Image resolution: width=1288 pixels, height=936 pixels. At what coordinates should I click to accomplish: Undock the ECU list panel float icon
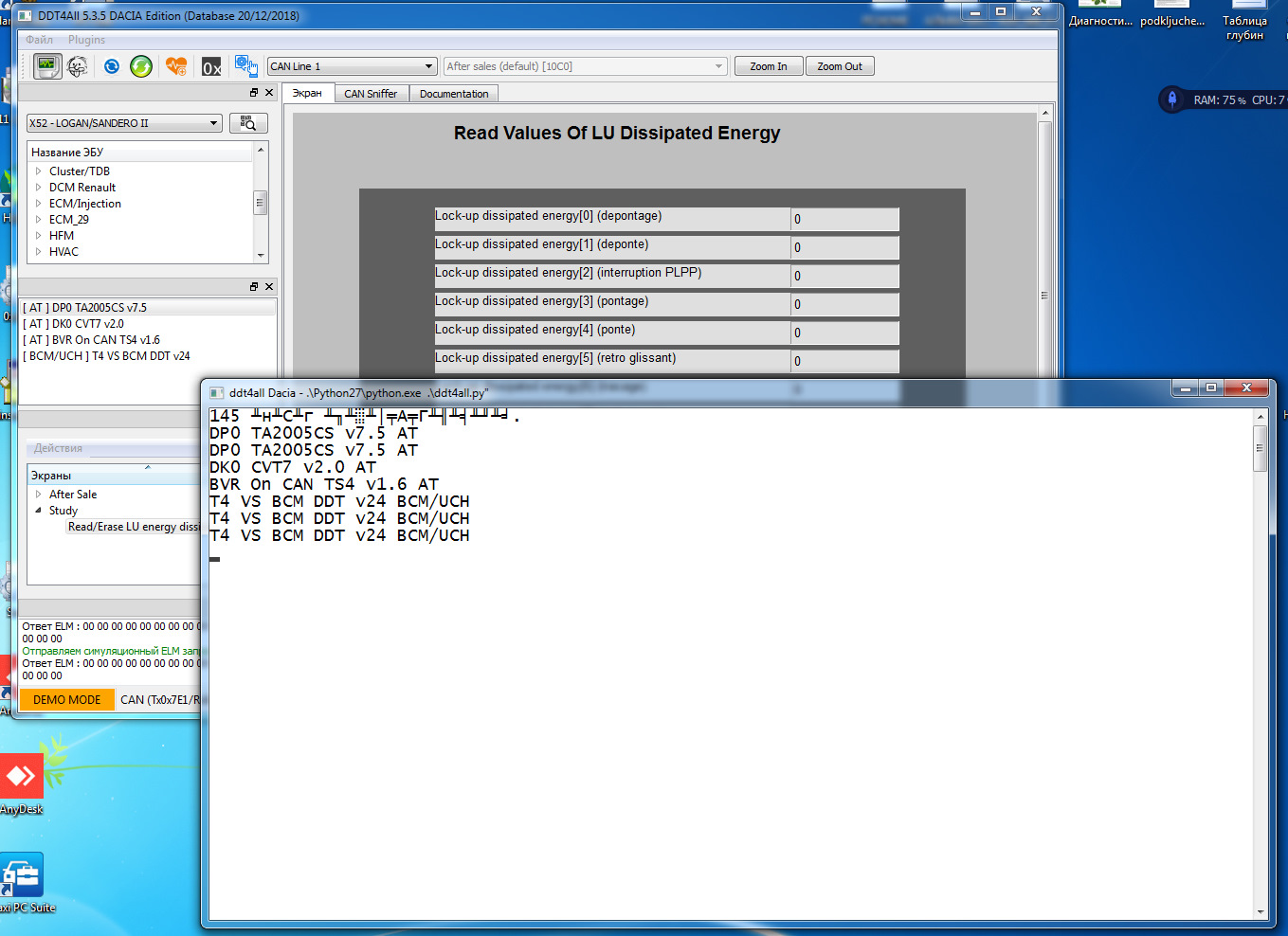254,93
